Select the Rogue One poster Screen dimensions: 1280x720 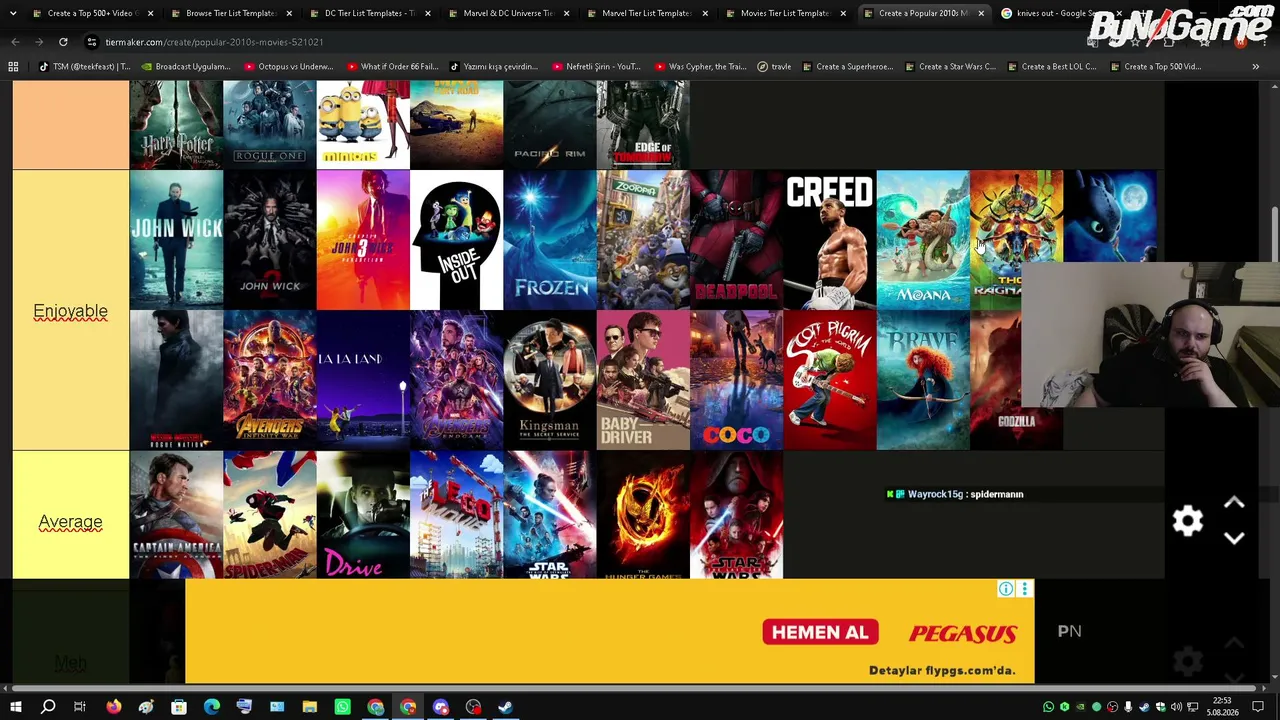[x=270, y=125]
